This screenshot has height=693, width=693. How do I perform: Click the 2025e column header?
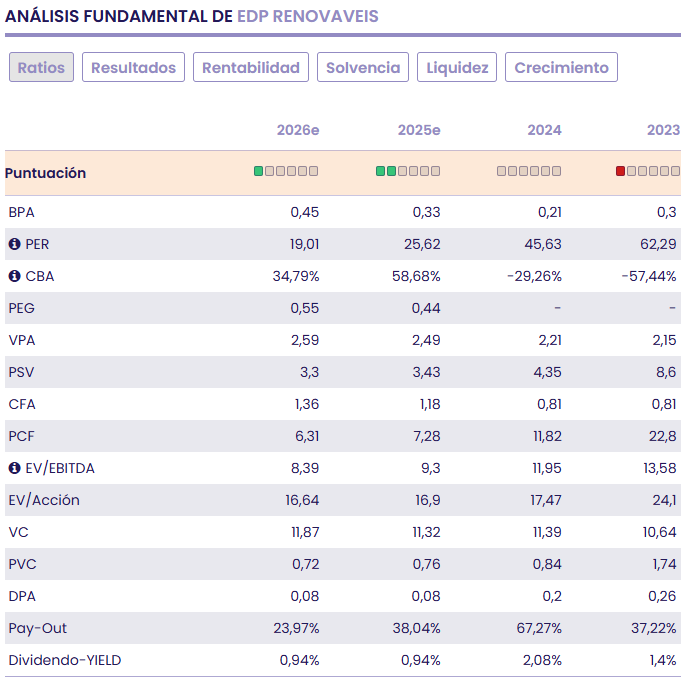[x=419, y=130]
